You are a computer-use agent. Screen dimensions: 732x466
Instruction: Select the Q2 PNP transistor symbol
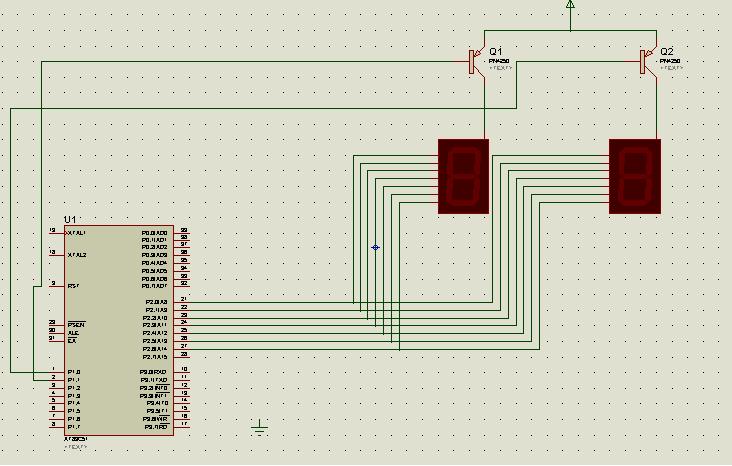coord(648,62)
